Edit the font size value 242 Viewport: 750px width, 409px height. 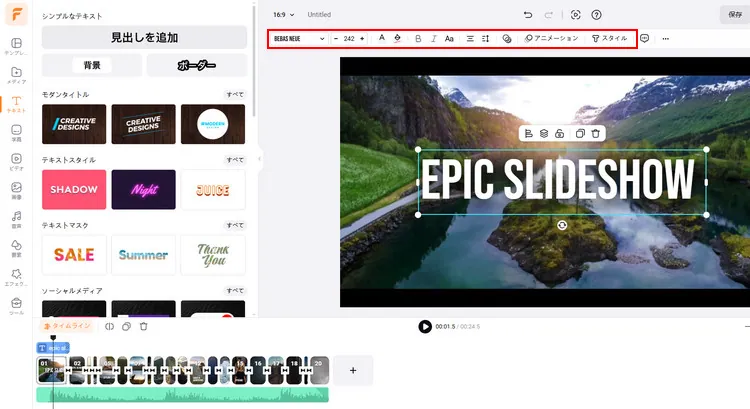click(349, 39)
